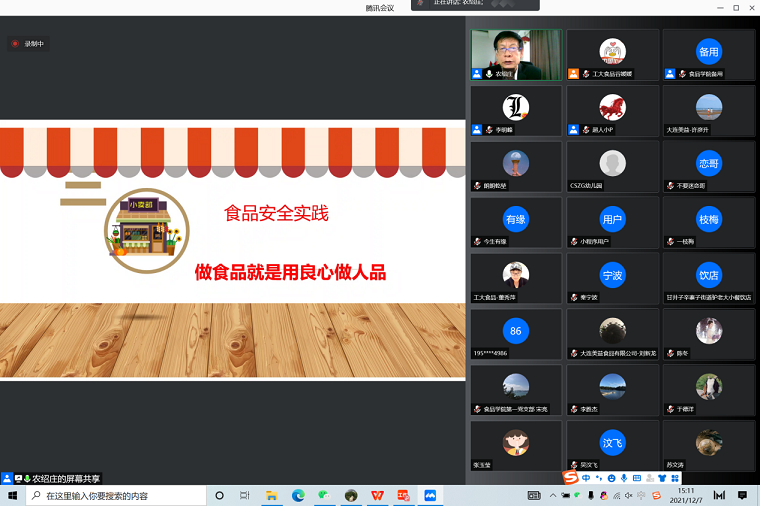
Task: Select the 宁波 participant avatar
Action: 612,275
